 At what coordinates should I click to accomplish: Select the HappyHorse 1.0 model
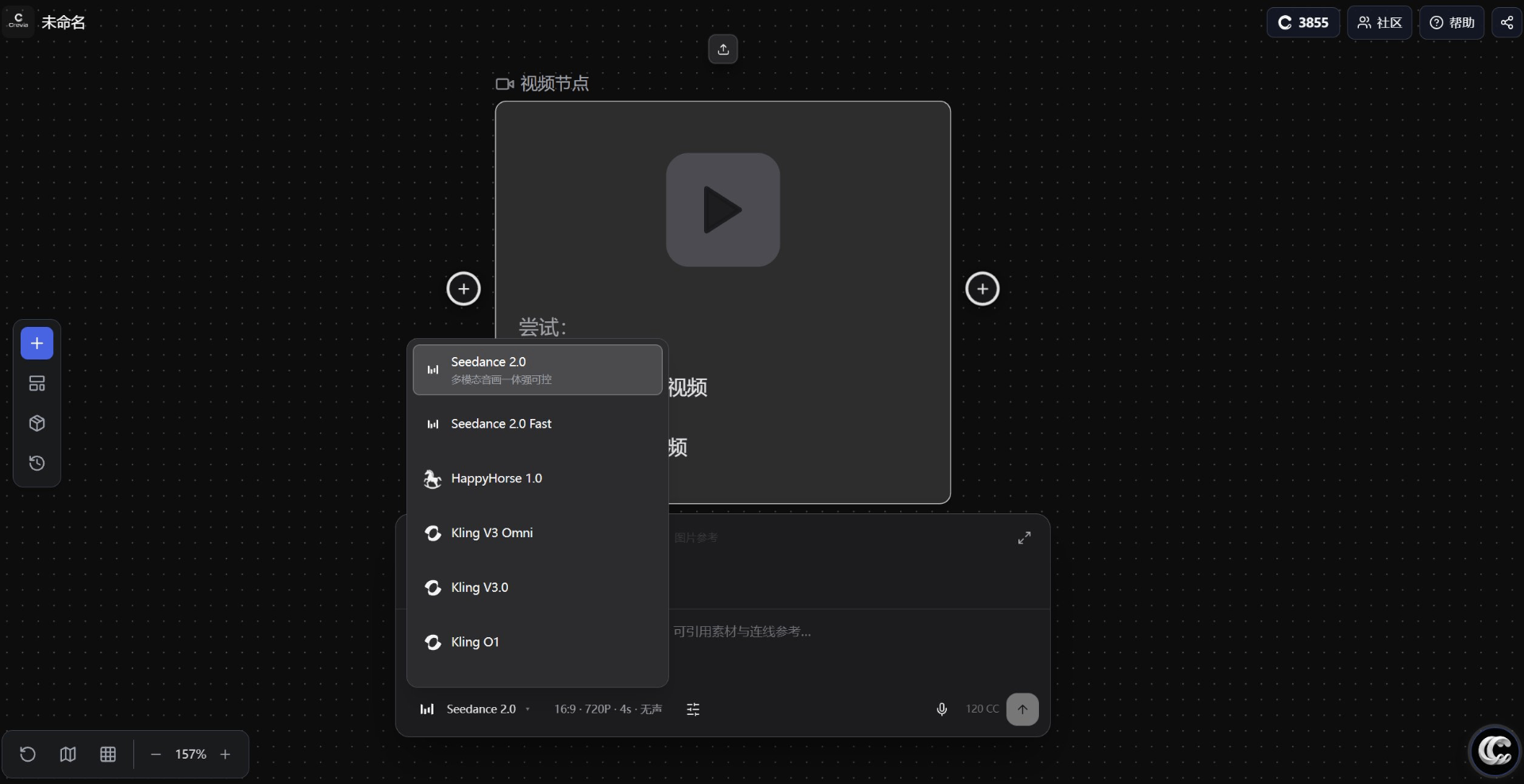click(537, 478)
